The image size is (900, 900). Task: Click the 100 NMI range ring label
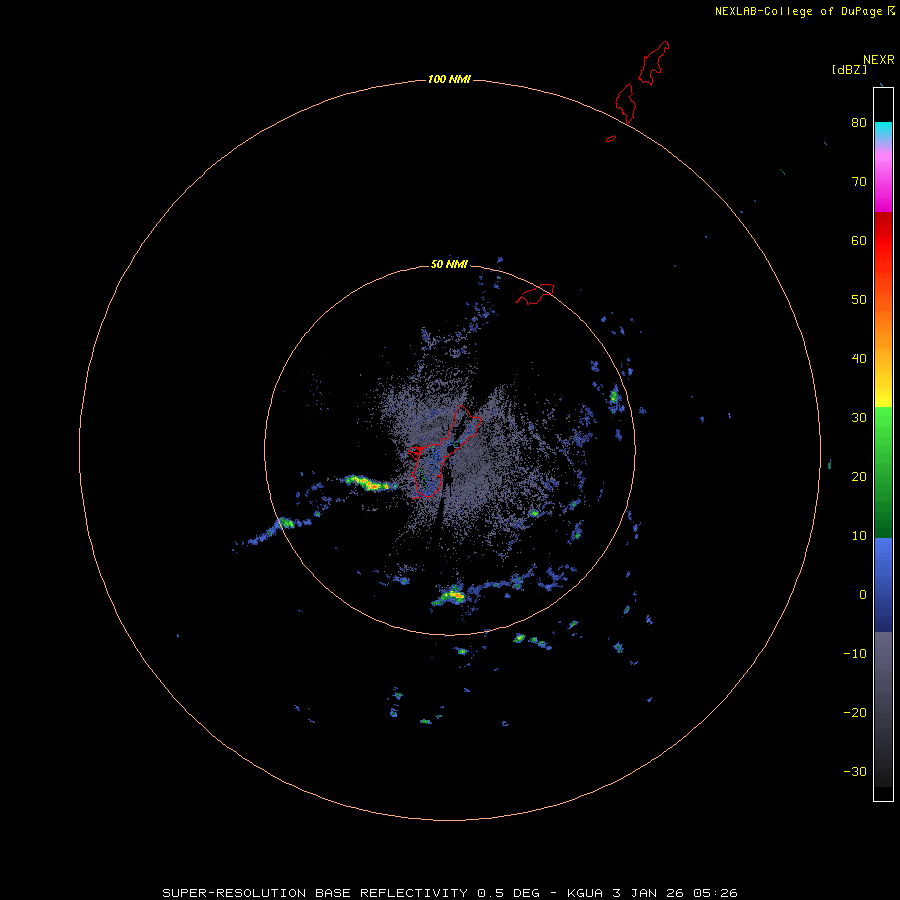pyautogui.click(x=449, y=79)
